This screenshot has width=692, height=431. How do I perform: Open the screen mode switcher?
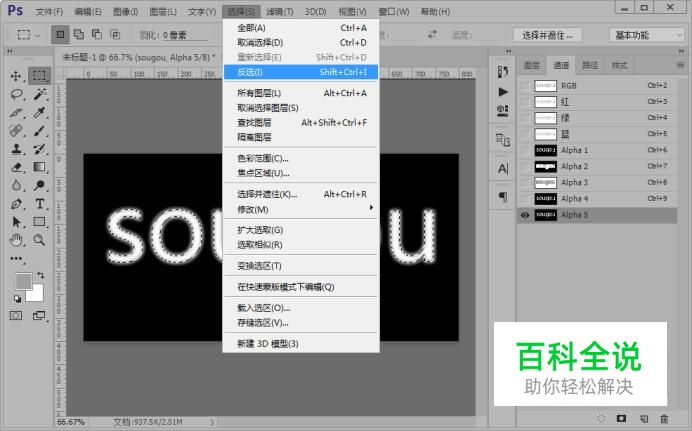pos(39,315)
